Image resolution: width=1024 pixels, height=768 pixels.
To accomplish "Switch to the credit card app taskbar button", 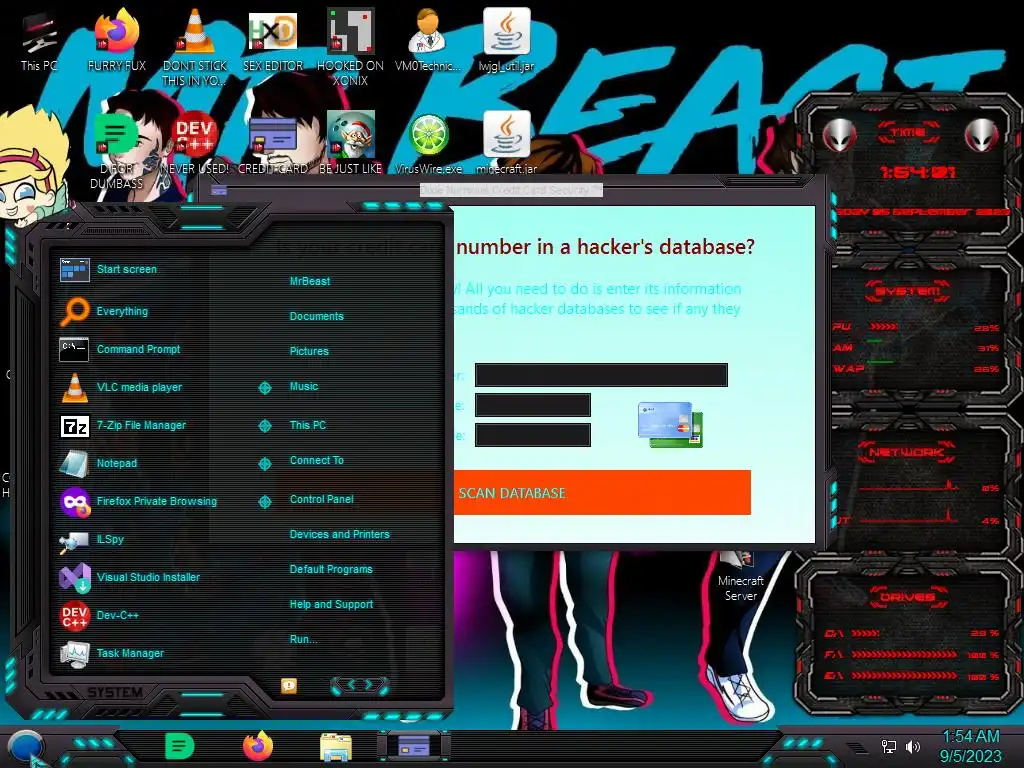I will tap(413, 746).
